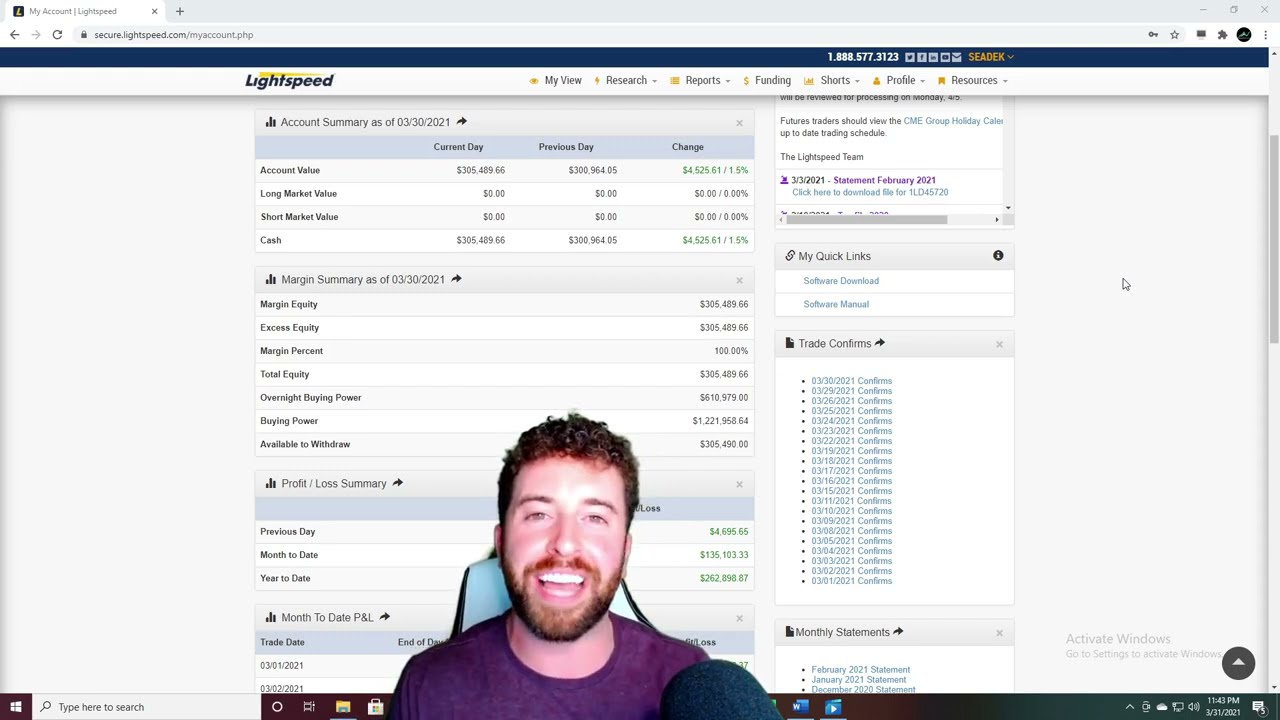The width and height of the screenshot is (1280, 720).
Task: Open the Shorts dropdown menu
Action: pos(832,80)
